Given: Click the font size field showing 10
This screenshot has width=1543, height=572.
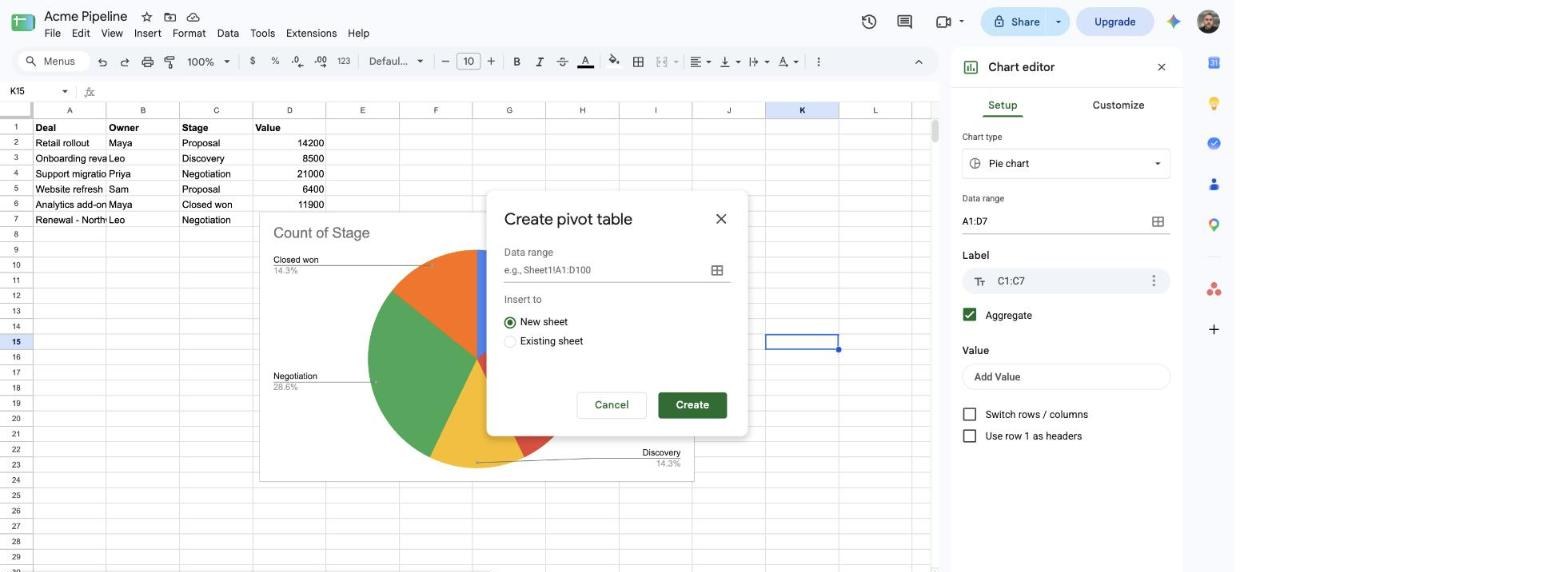Looking at the screenshot, I should [468, 62].
